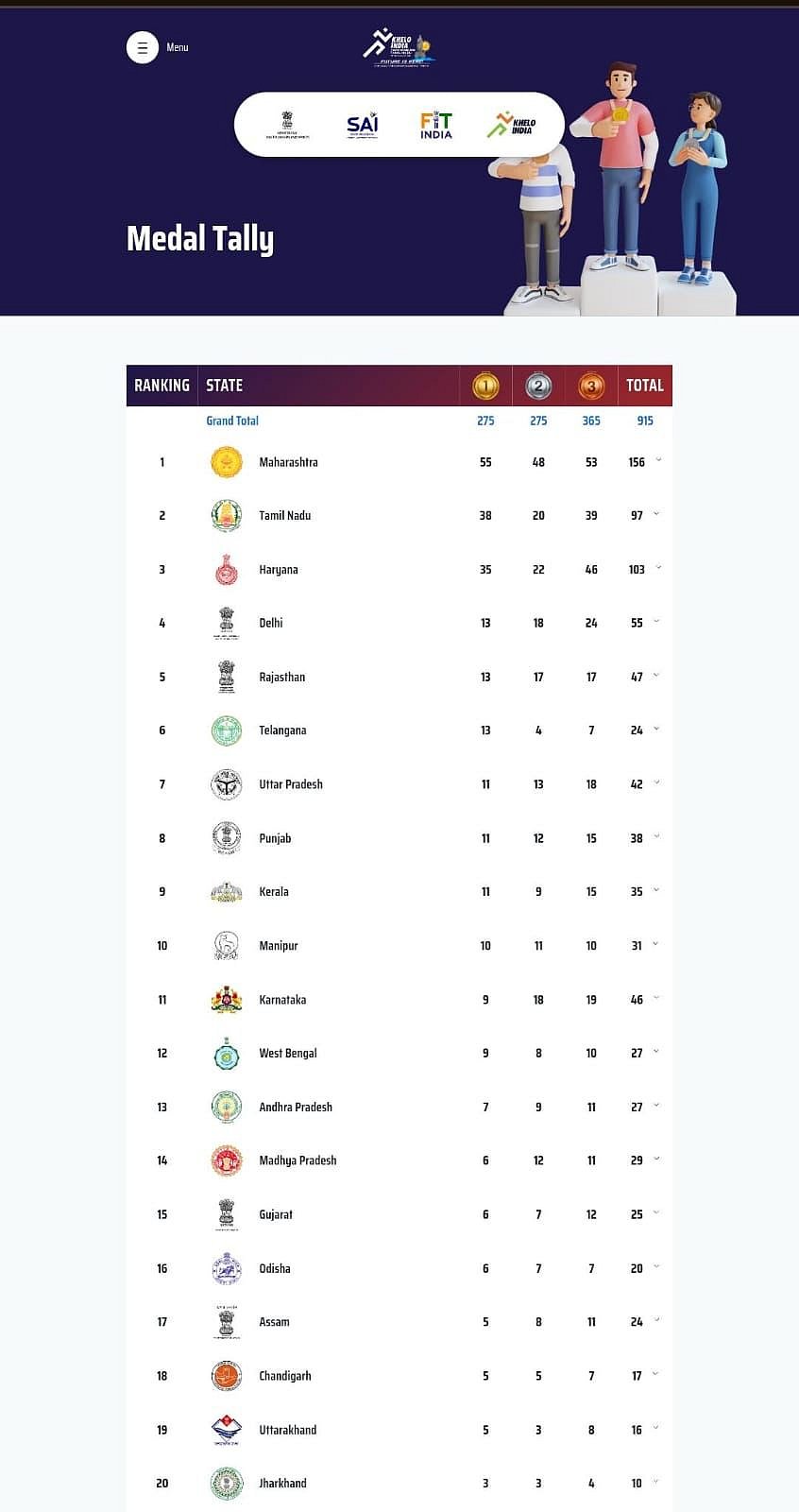Viewport: 799px width, 1512px height.
Task: Click the Ministry of Youth Affairs emblem
Action: [x=287, y=125]
